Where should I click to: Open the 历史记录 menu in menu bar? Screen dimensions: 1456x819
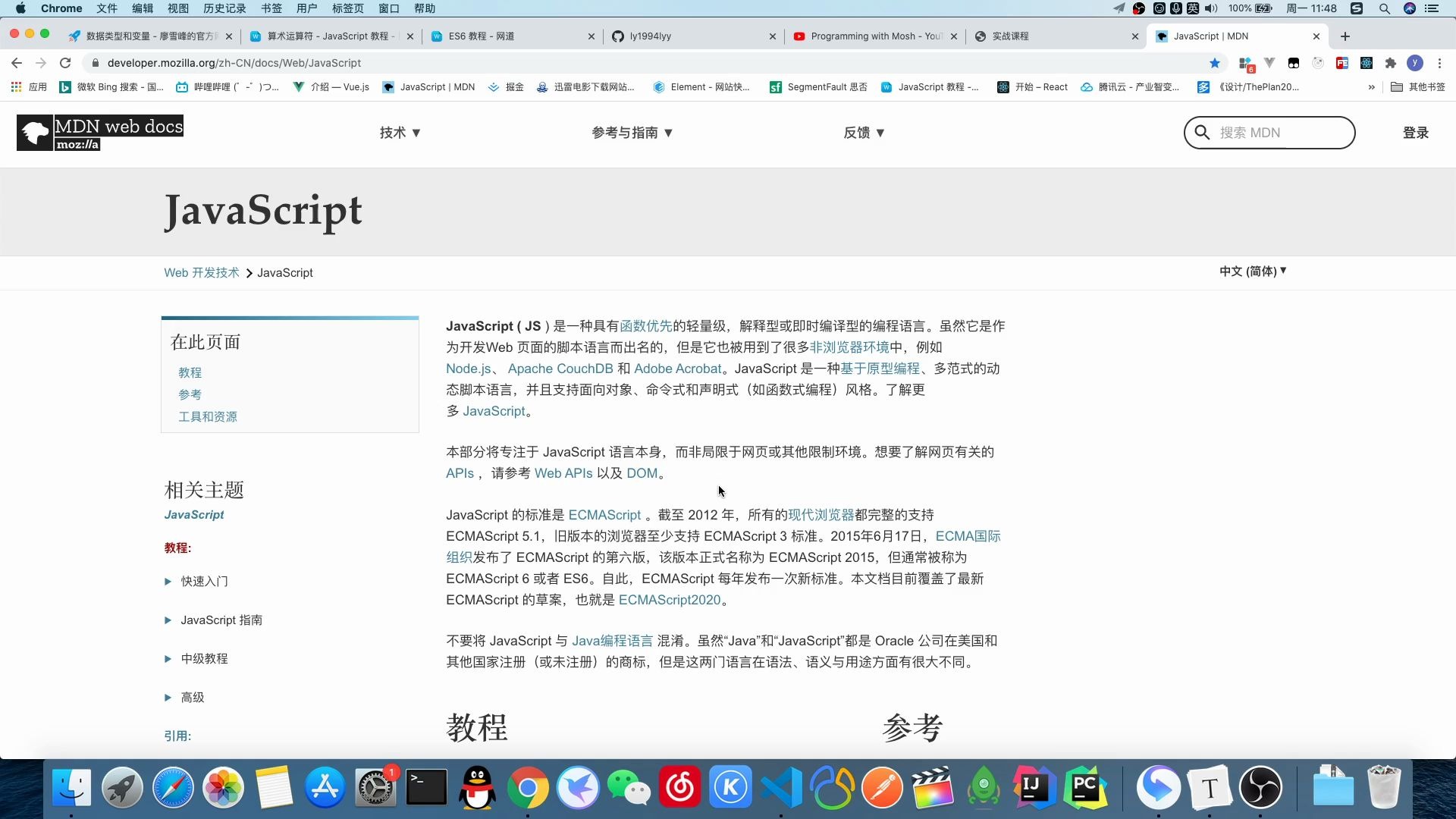pos(224,8)
